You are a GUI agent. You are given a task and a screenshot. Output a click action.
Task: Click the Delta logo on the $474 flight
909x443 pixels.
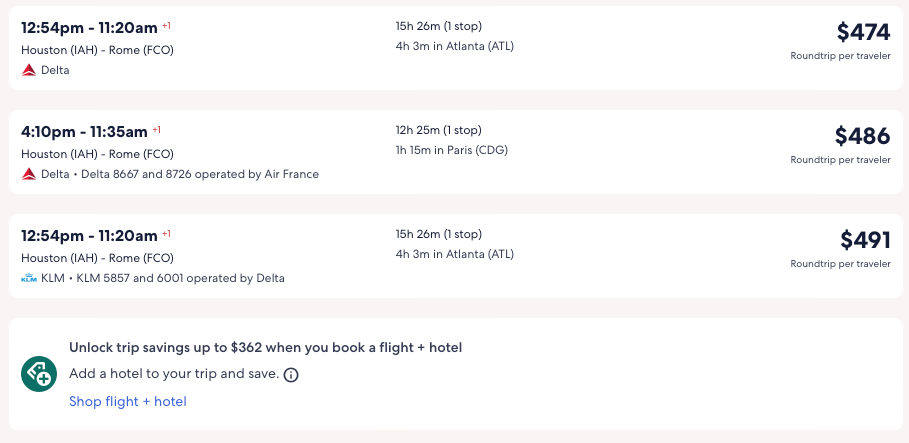pyautogui.click(x=29, y=70)
